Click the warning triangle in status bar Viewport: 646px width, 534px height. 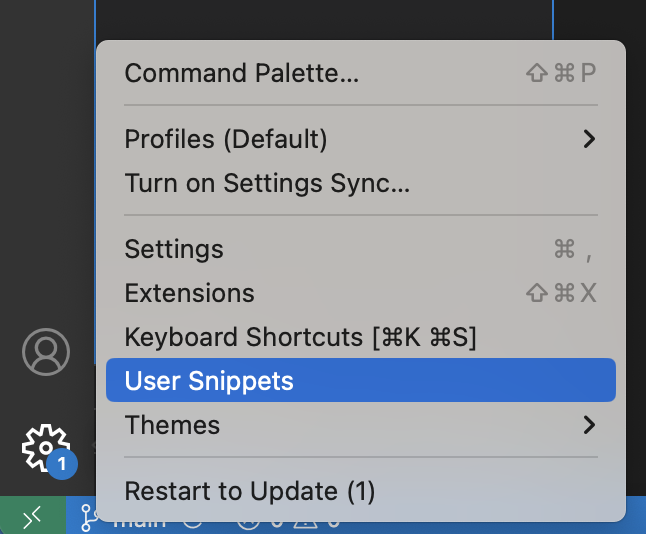point(305,524)
